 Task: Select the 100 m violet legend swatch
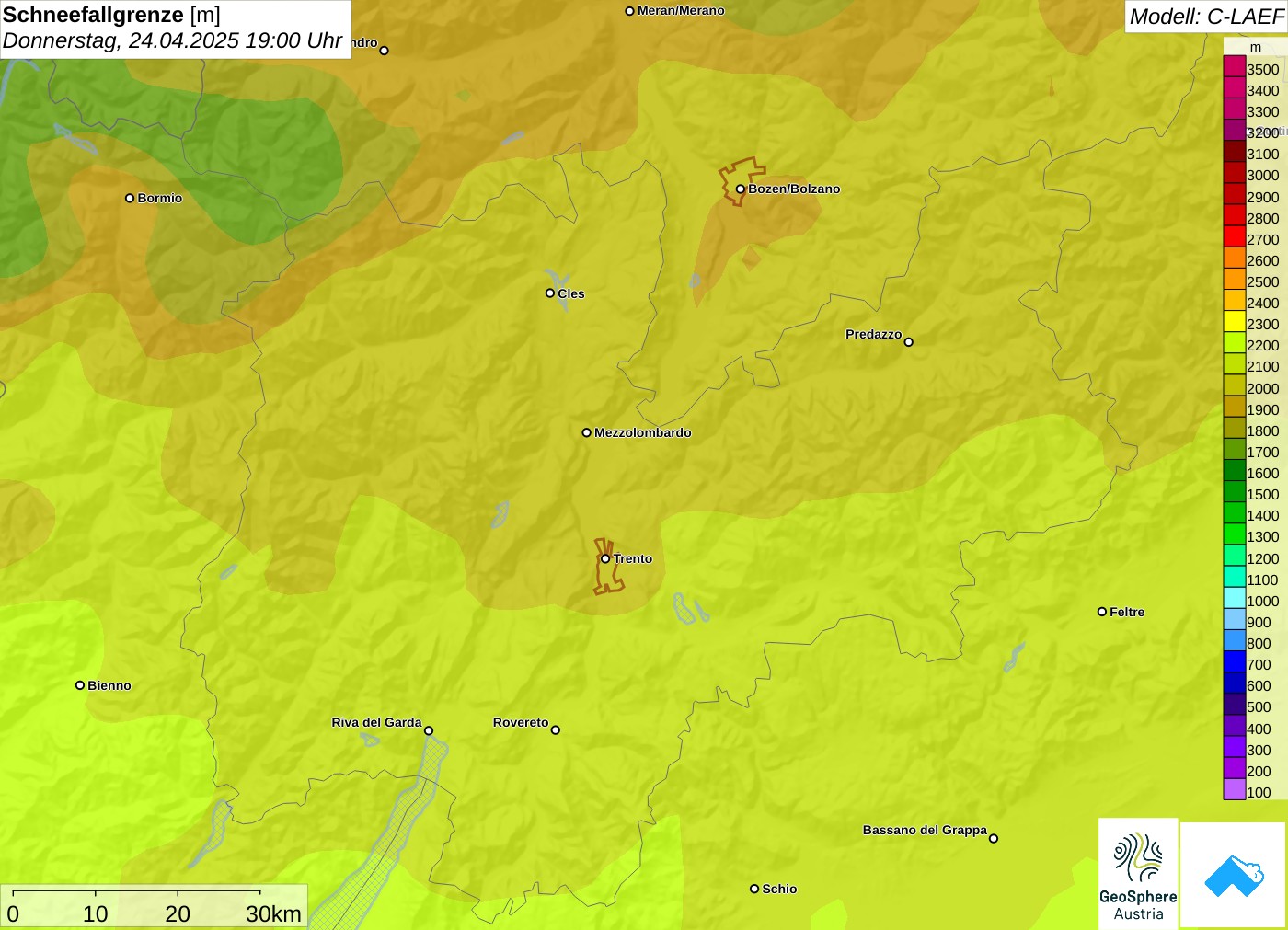click(1235, 789)
